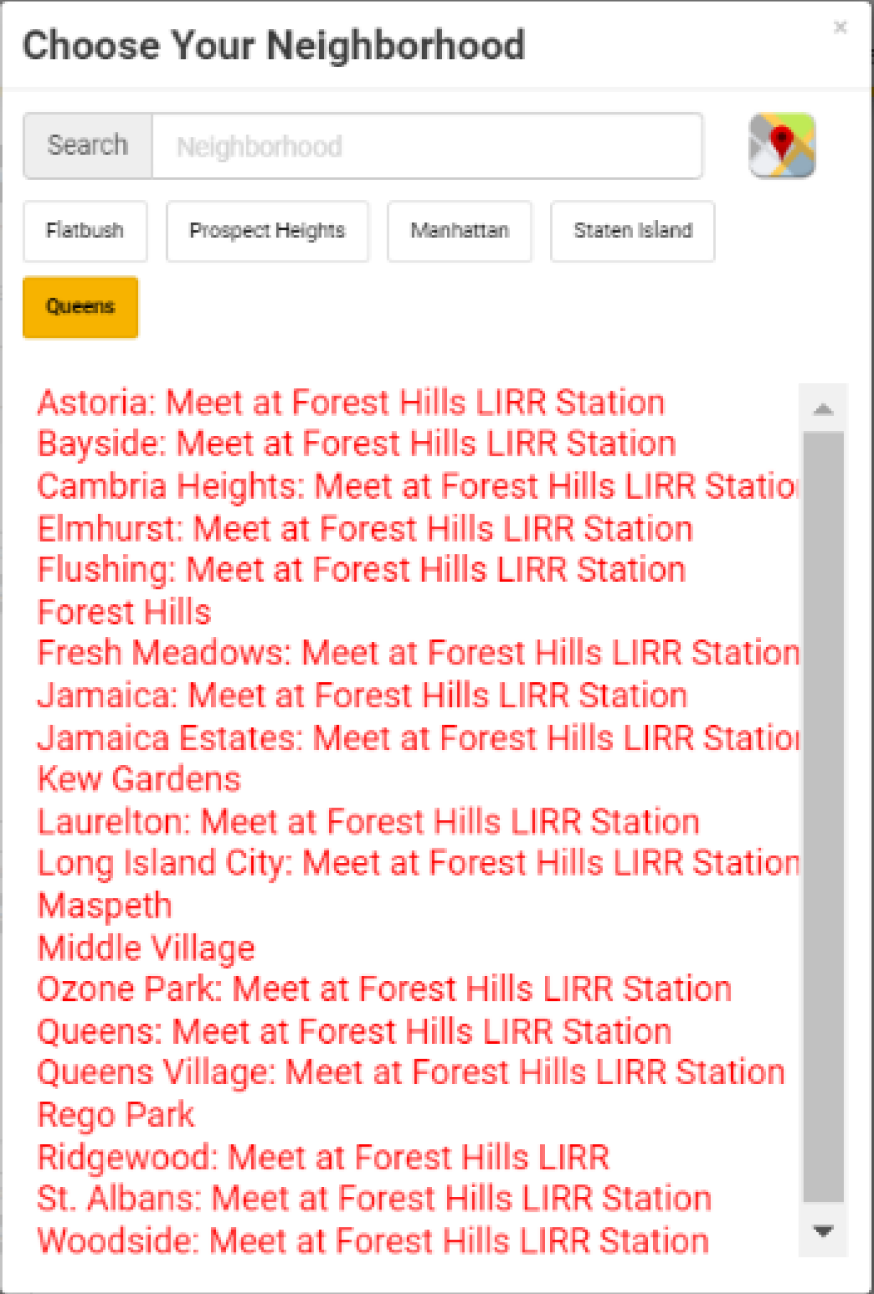Choose the Astoria neighborhood link

350,402
